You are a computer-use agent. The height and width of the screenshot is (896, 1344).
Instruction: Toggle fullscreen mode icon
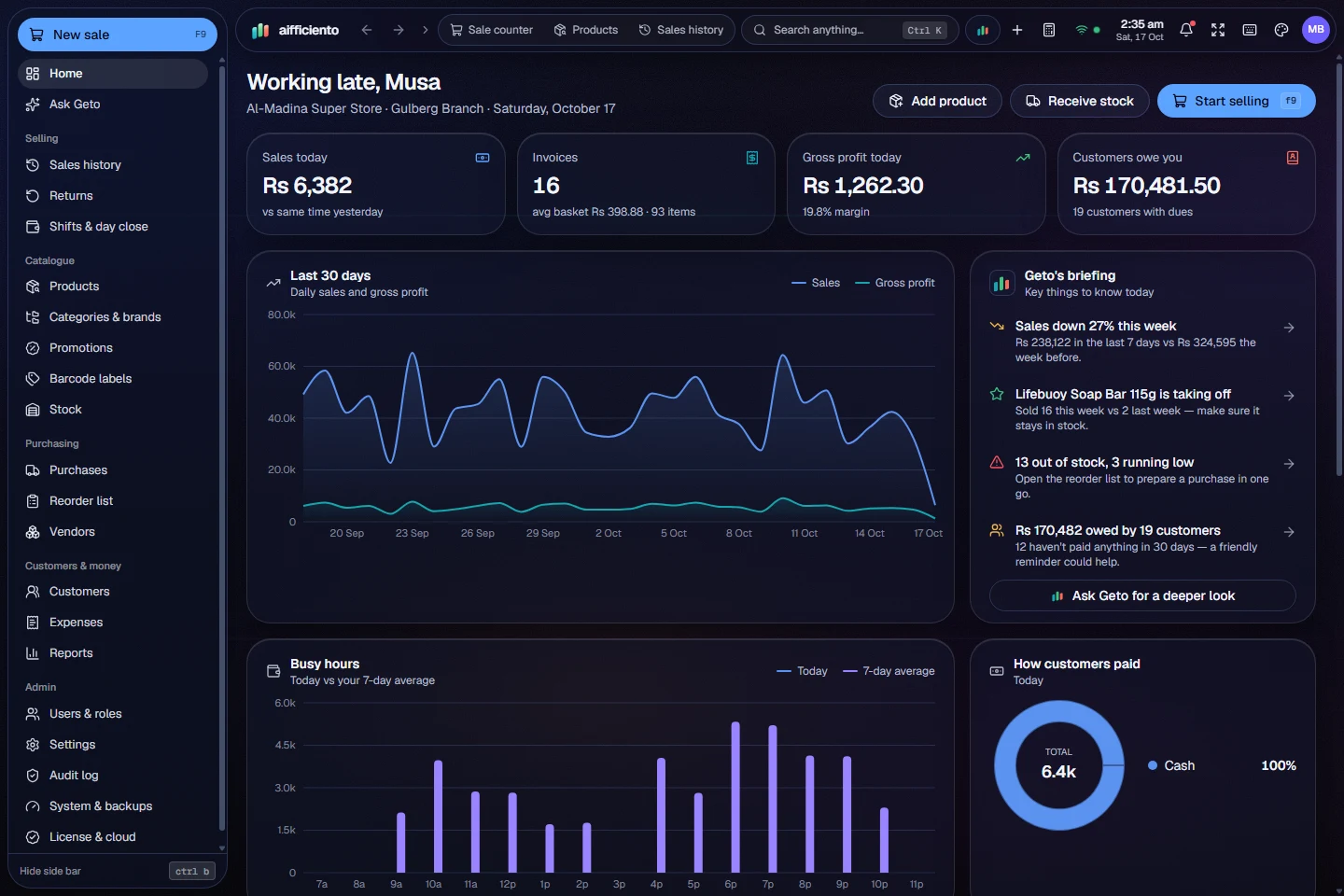(x=1218, y=30)
